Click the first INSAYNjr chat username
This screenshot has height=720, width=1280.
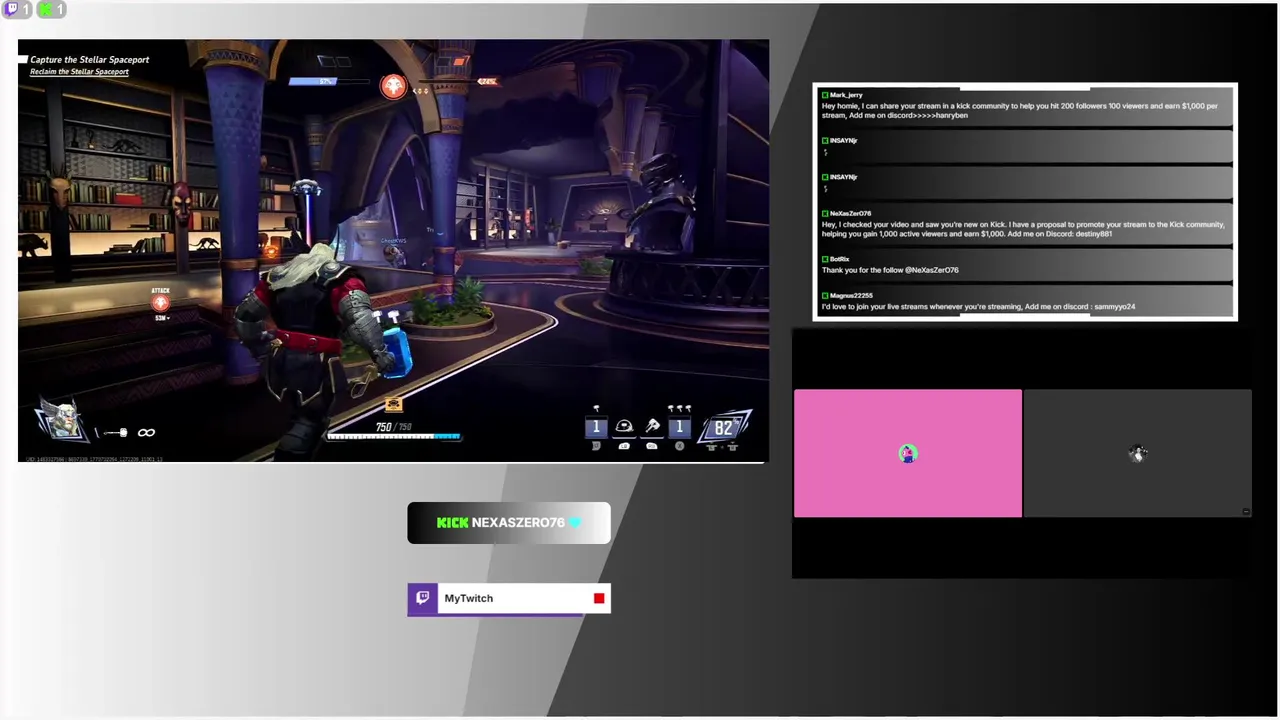click(843, 141)
